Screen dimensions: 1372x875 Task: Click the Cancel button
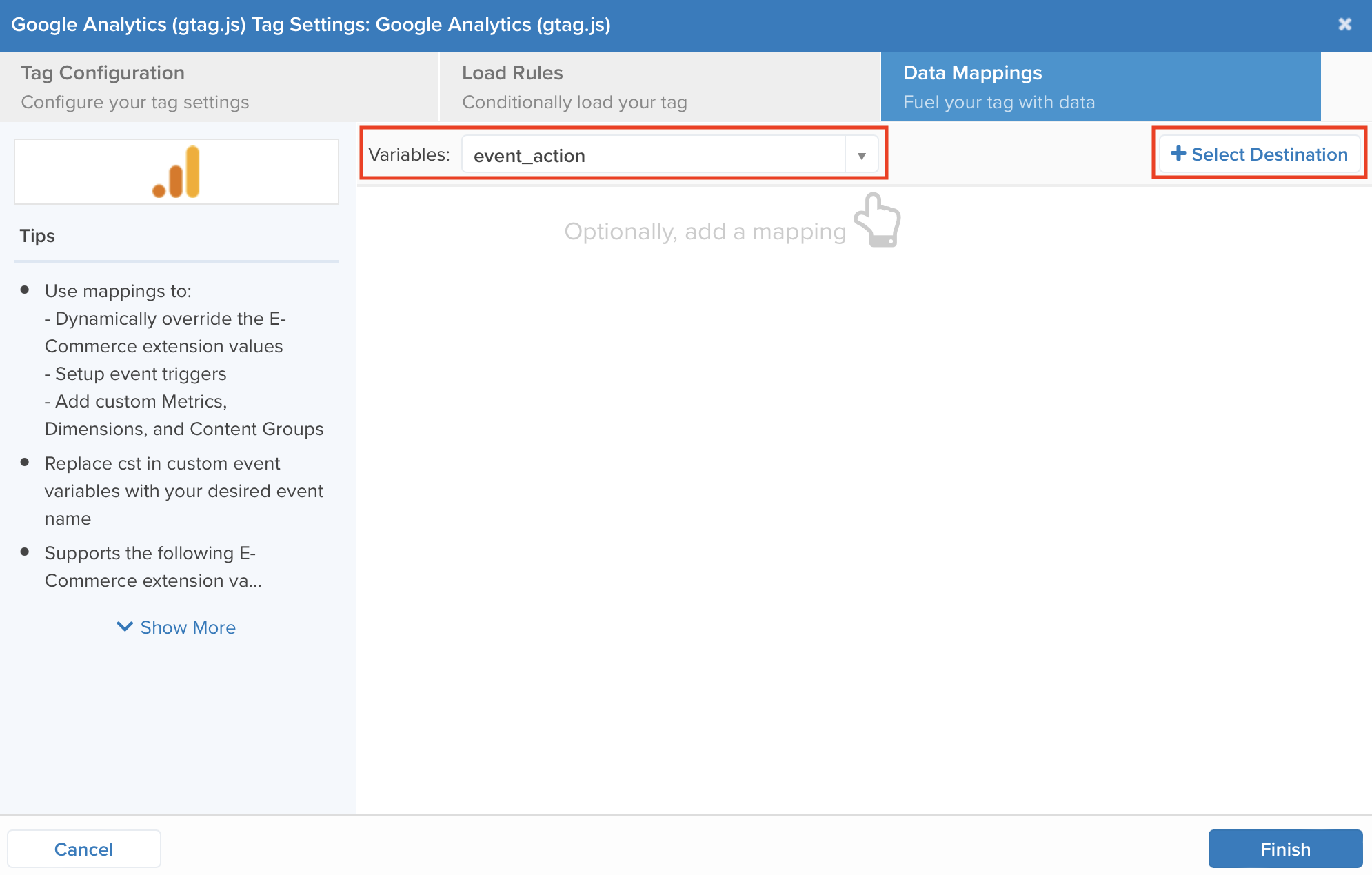84,848
